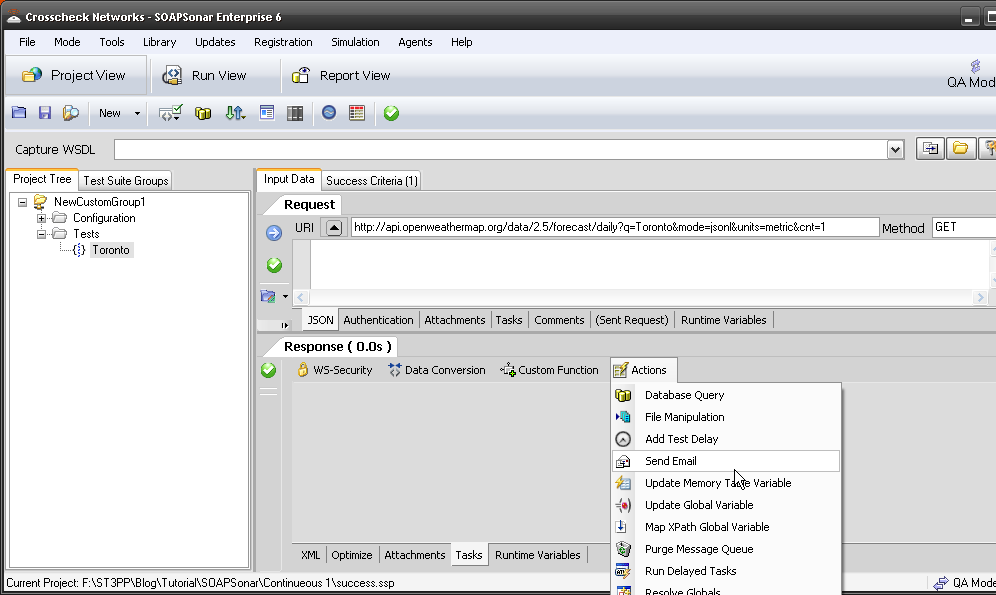
Task: Click the request scrollbar left arrow
Action: [x=301, y=297]
